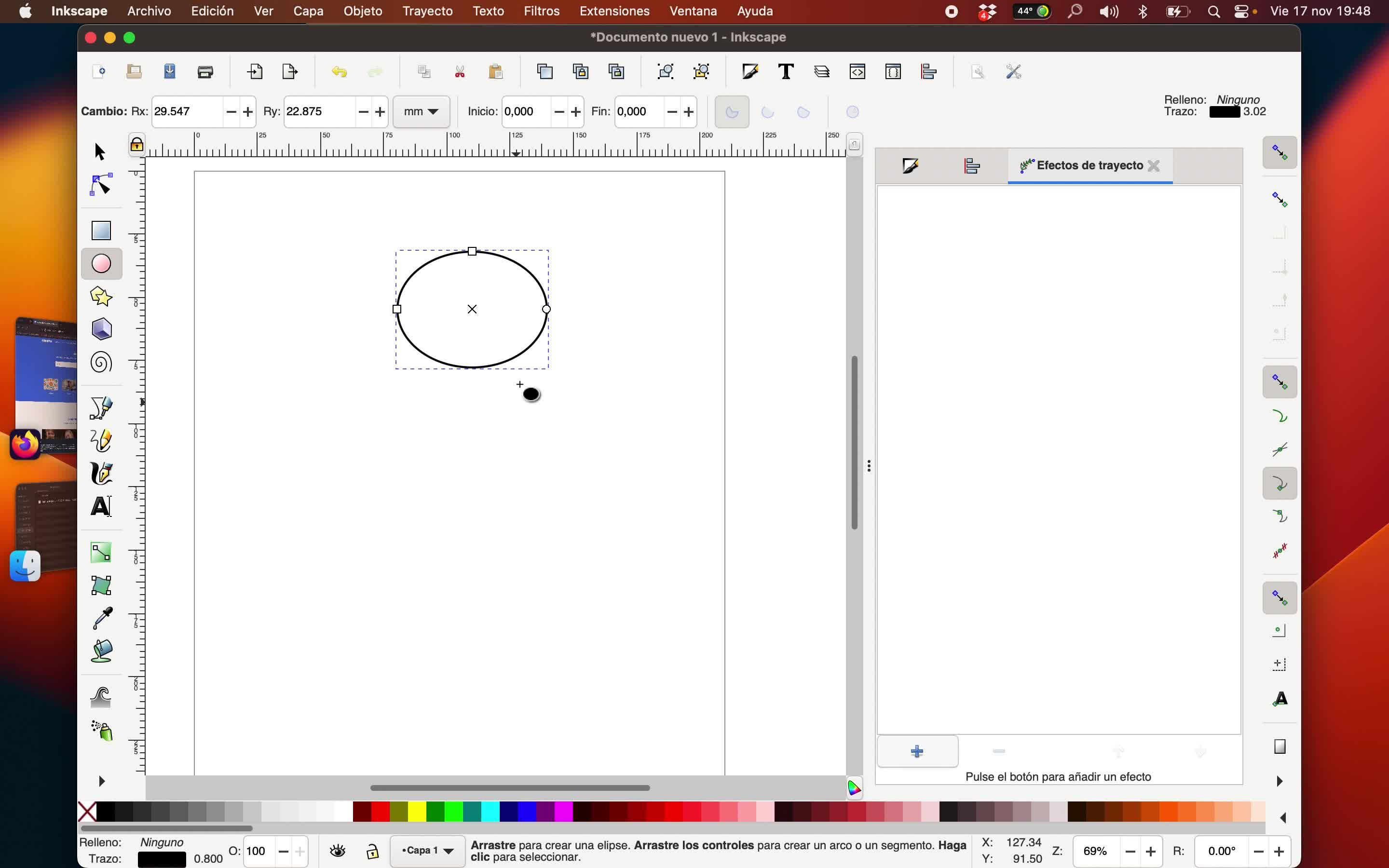Toggle layer visibility eye icon
Screen dimensions: 1389x868
(338, 851)
